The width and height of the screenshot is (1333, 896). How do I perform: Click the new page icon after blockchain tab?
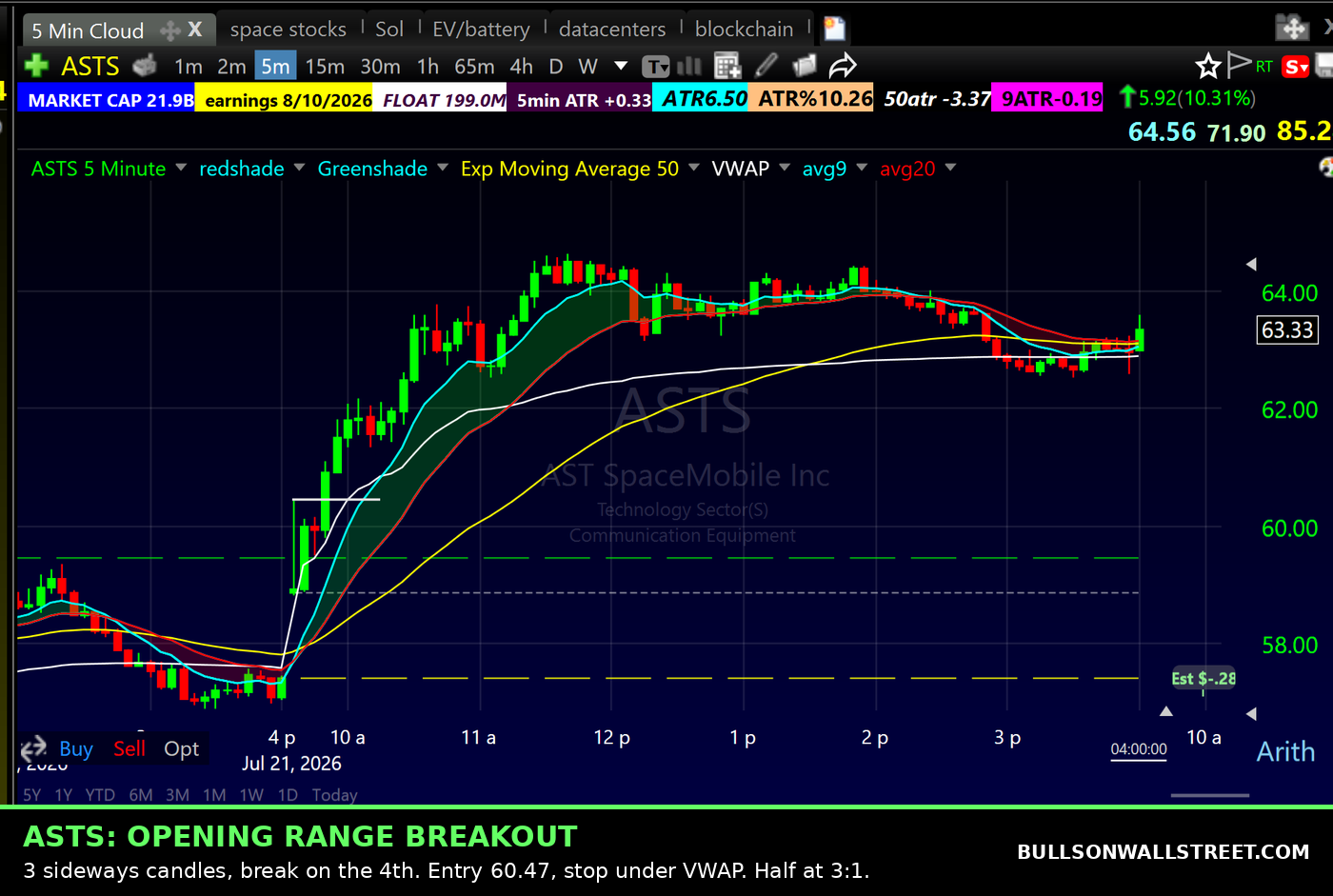click(x=834, y=29)
